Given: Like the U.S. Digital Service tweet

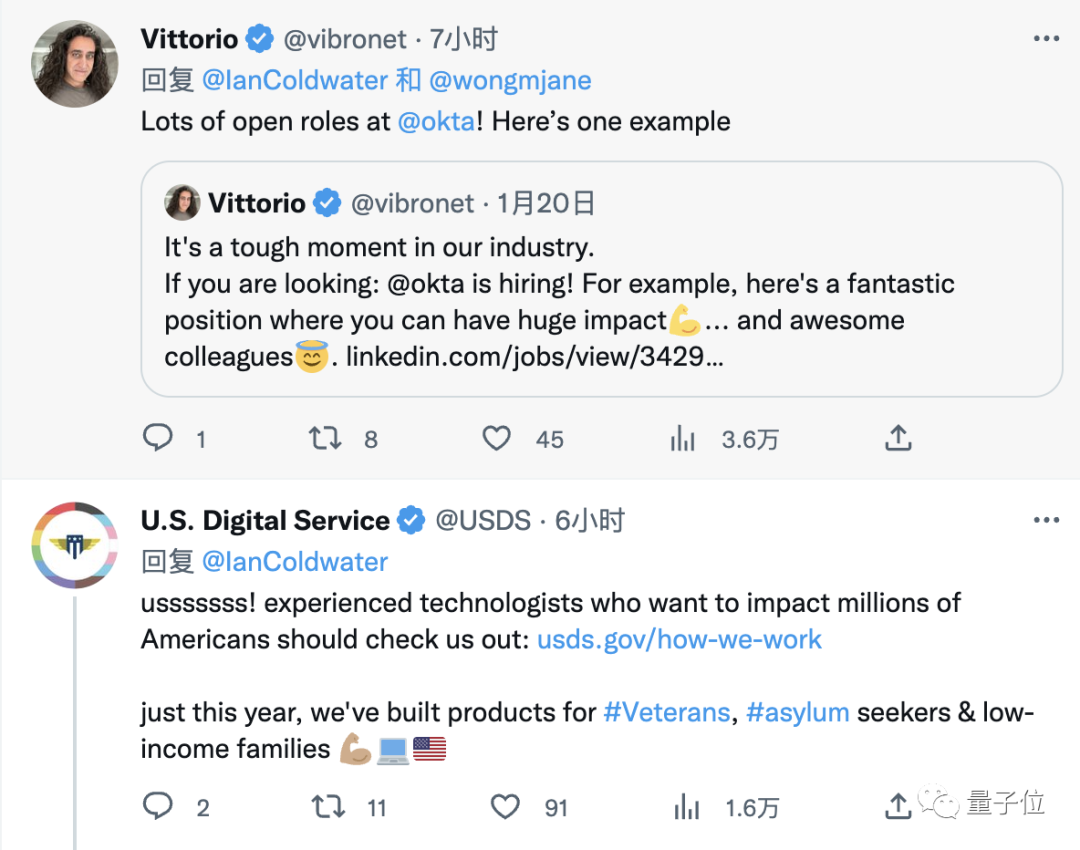Looking at the screenshot, I should pos(506,806).
